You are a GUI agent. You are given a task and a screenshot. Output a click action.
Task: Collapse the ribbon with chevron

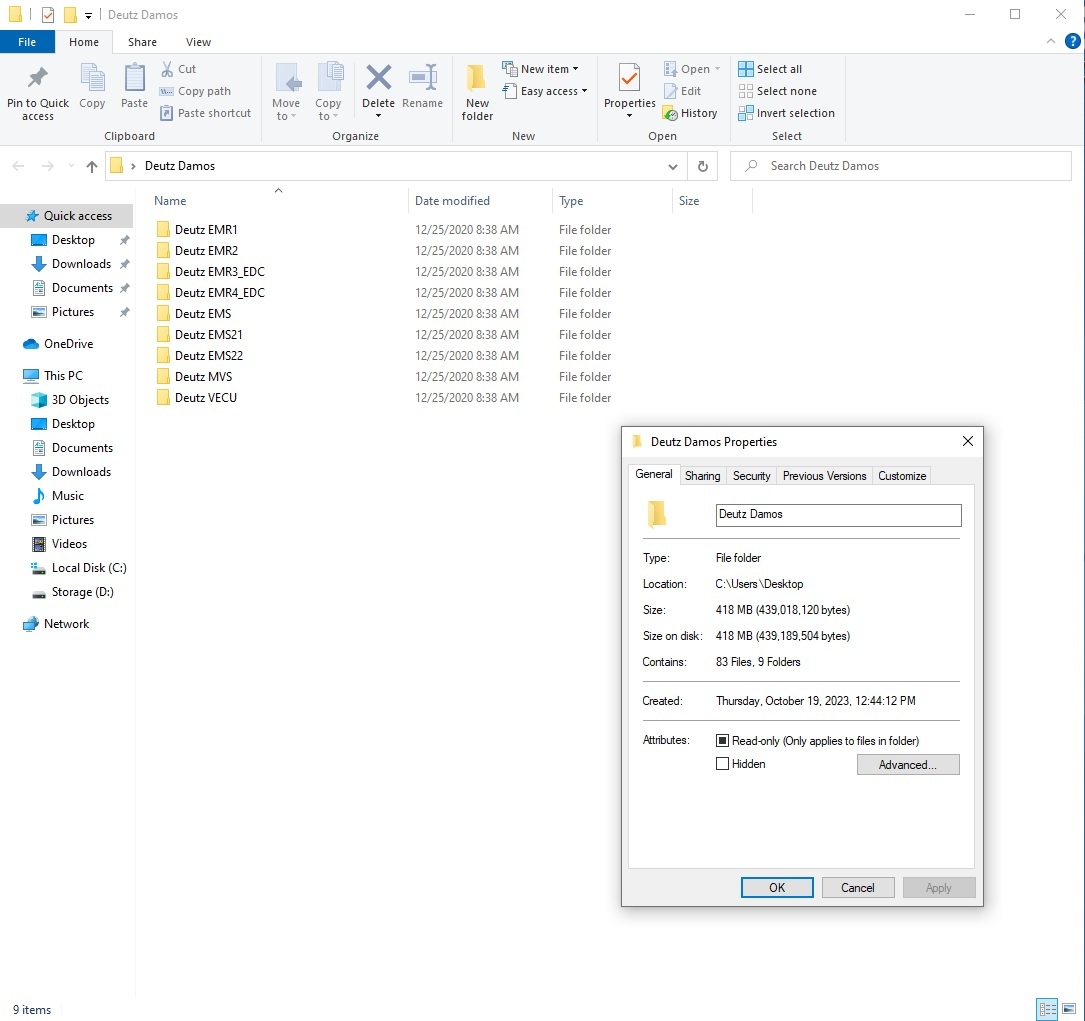click(x=1050, y=42)
